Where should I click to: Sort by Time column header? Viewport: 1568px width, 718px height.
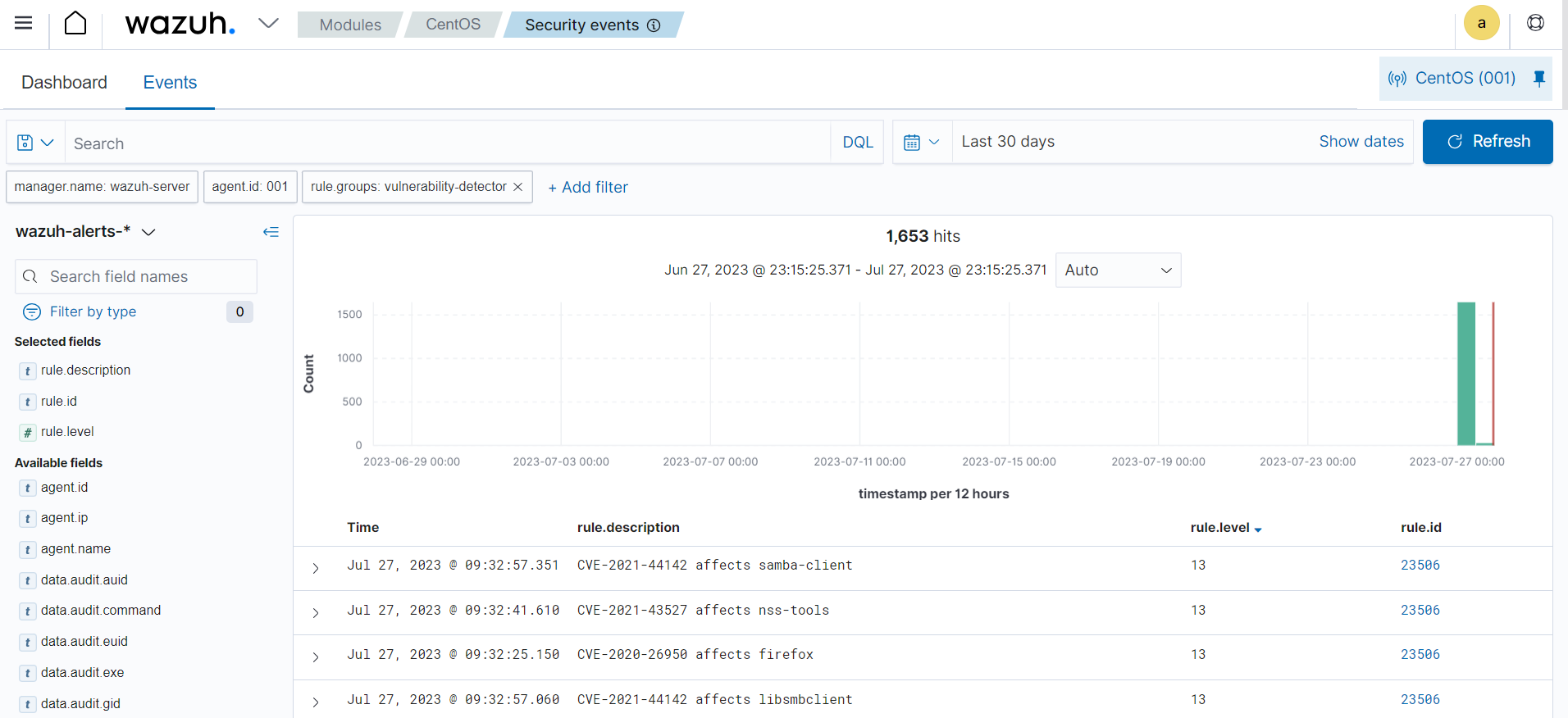coord(362,527)
